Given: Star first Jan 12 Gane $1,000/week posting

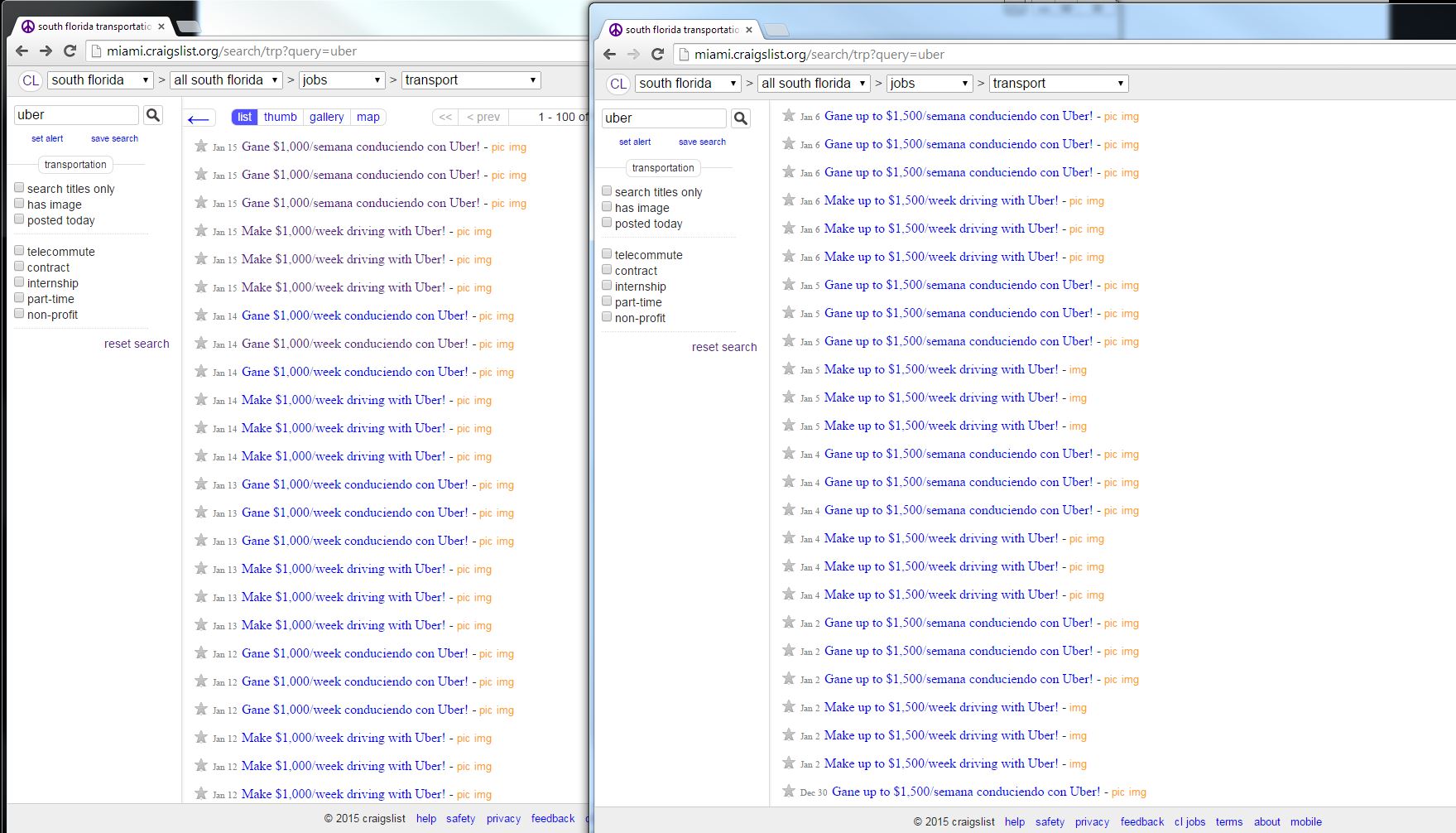Looking at the screenshot, I should 201,653.
